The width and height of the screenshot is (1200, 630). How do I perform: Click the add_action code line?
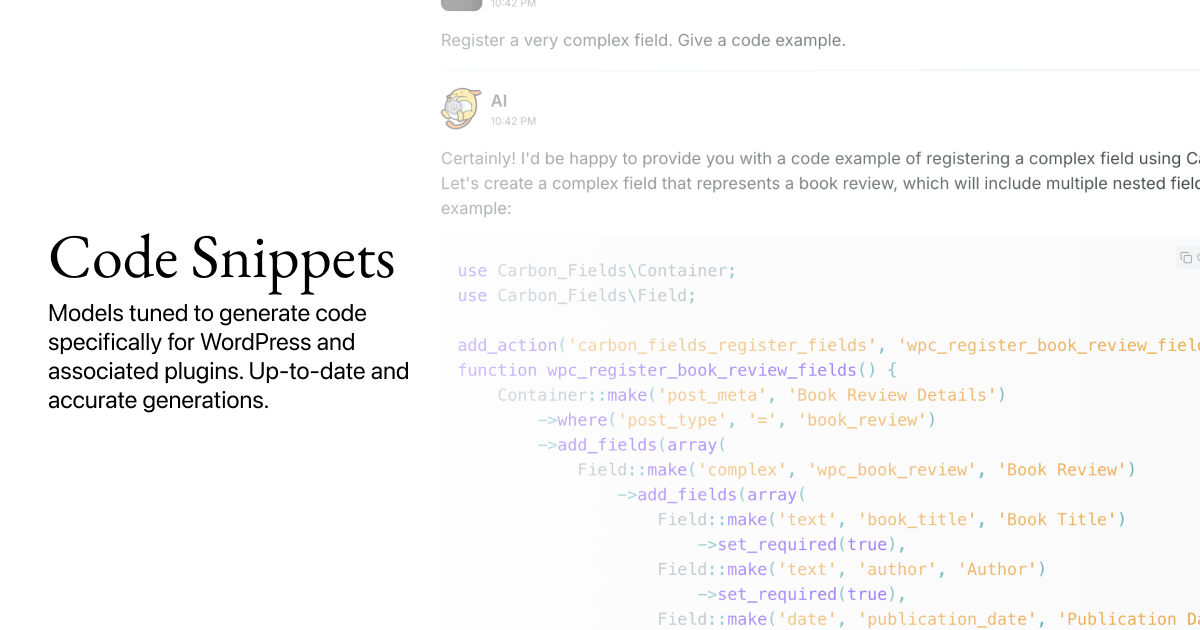[829, 345]
